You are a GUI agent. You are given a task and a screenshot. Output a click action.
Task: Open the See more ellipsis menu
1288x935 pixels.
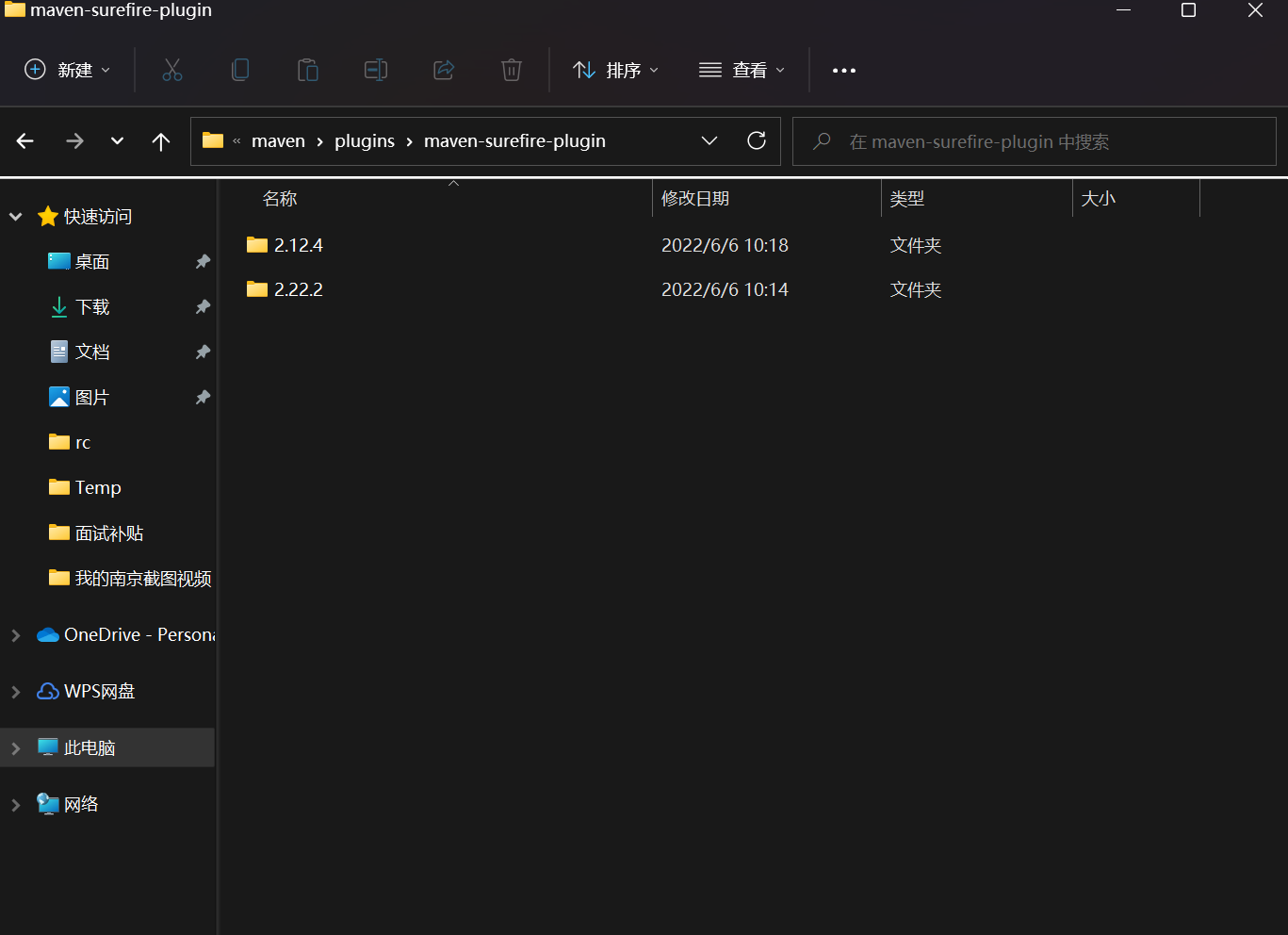coord(843,69)
